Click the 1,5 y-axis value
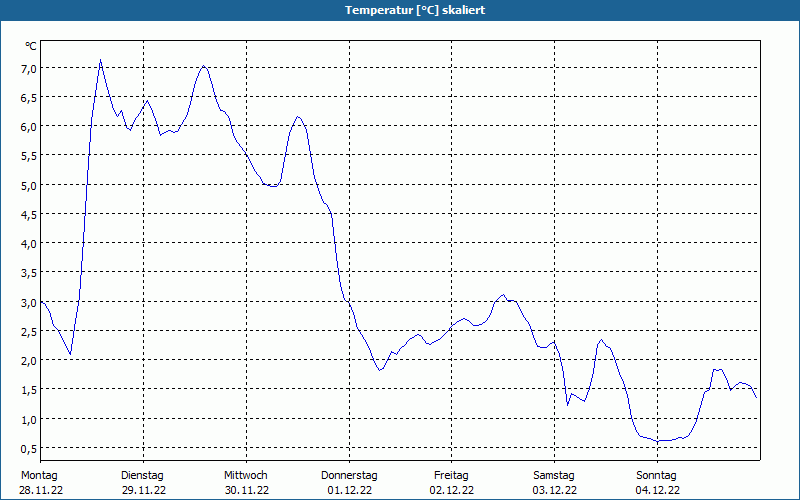Viewport: 800px width, 500px height. (28, 390)
